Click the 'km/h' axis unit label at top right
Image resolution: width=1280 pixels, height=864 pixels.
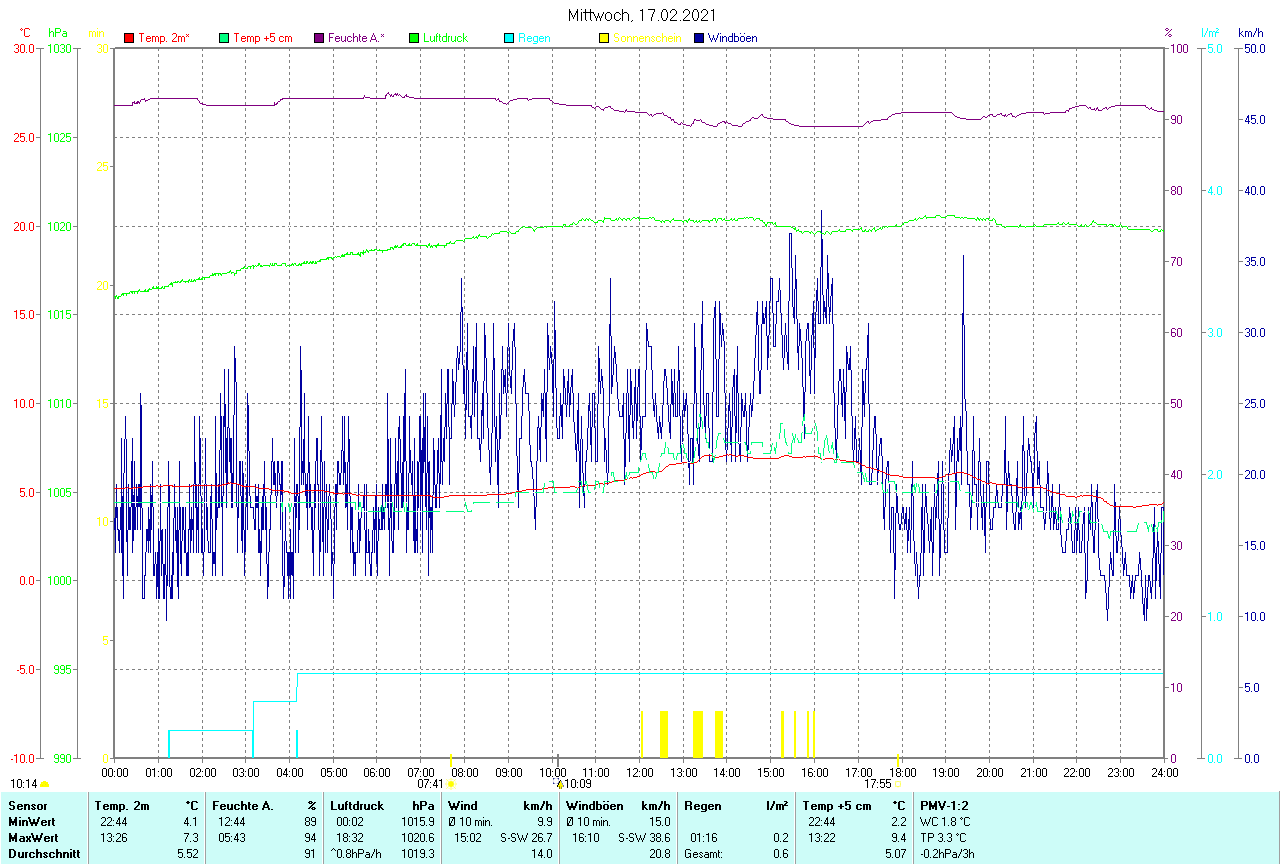coord(1250,33)
